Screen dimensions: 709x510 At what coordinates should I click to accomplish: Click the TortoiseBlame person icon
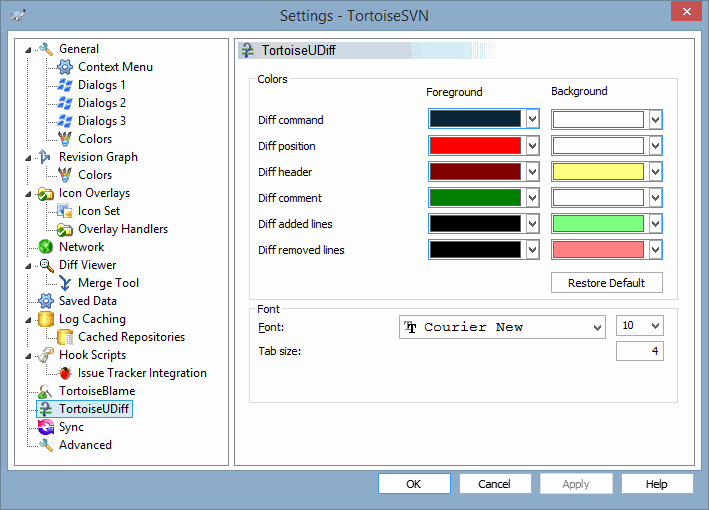(46, 391)
